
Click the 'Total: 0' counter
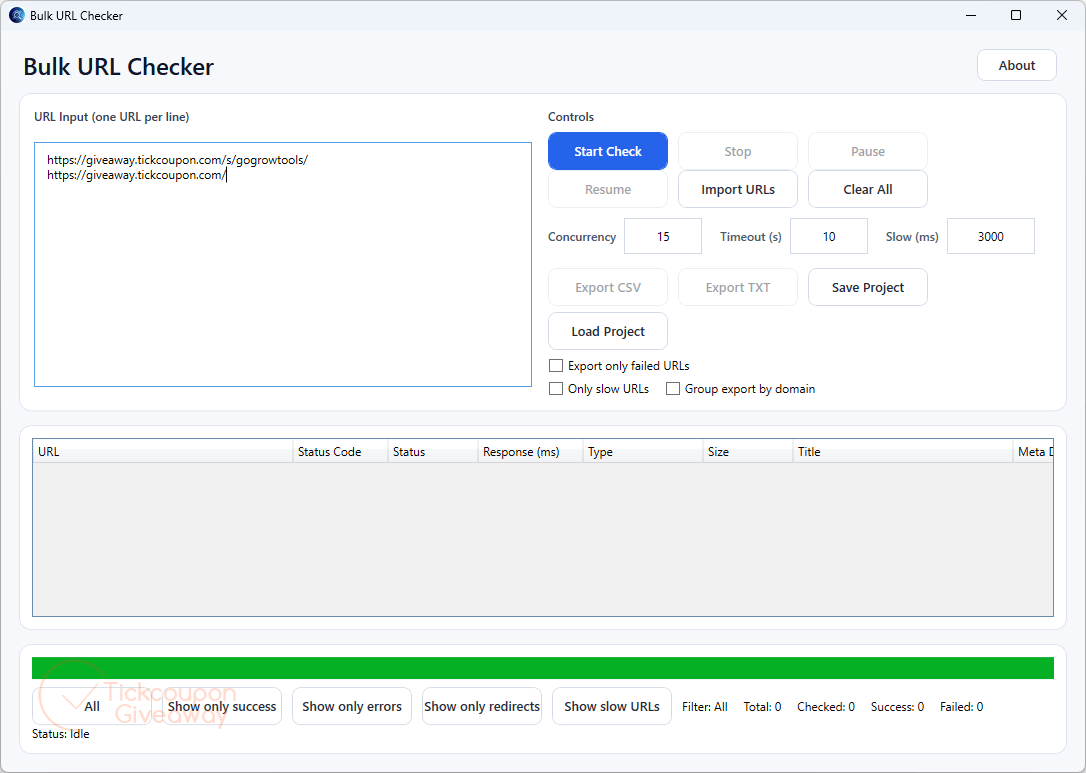[762, 707]
